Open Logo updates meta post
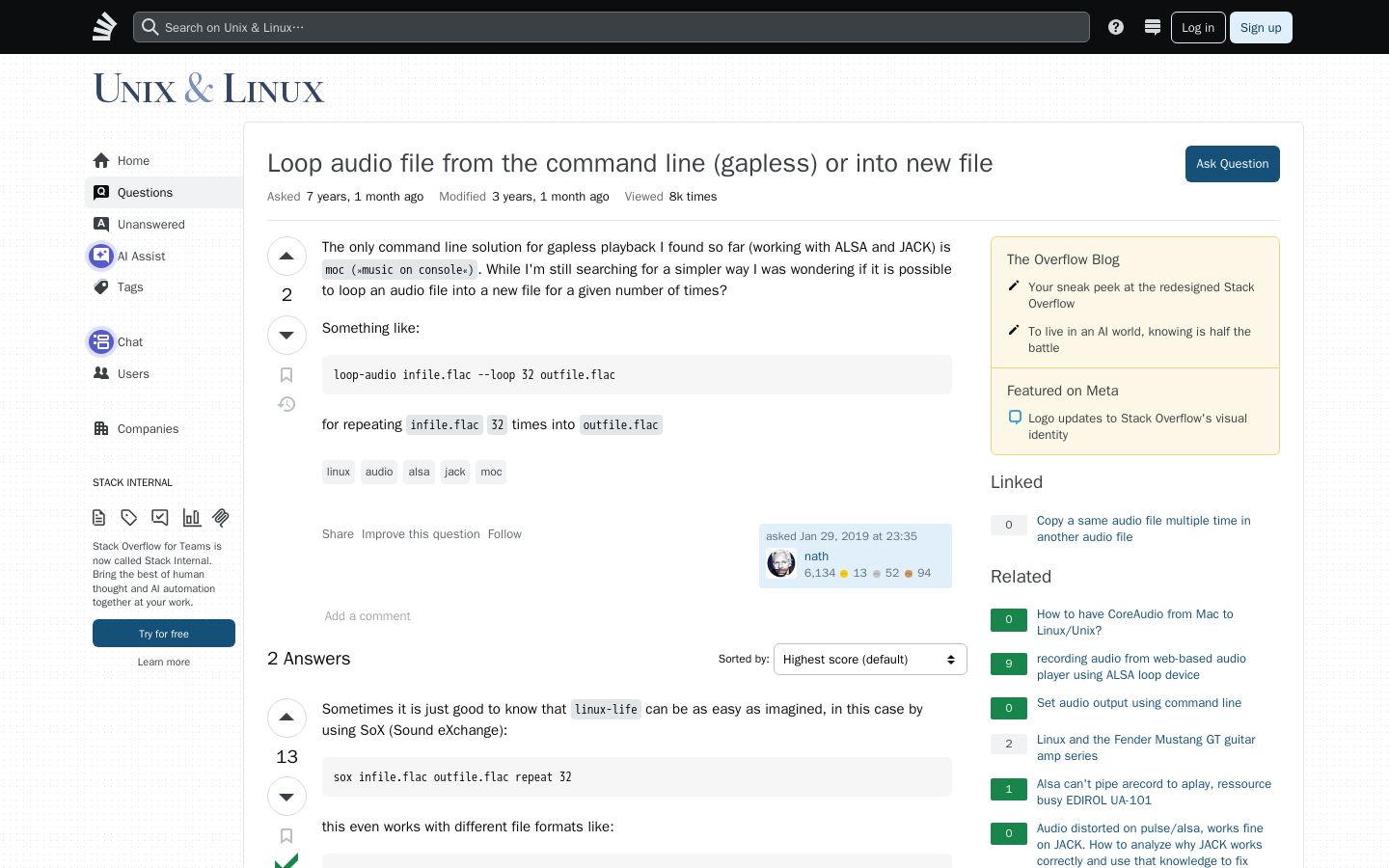This screenshot has height=868, width=1389. (x=1137, y=426)
